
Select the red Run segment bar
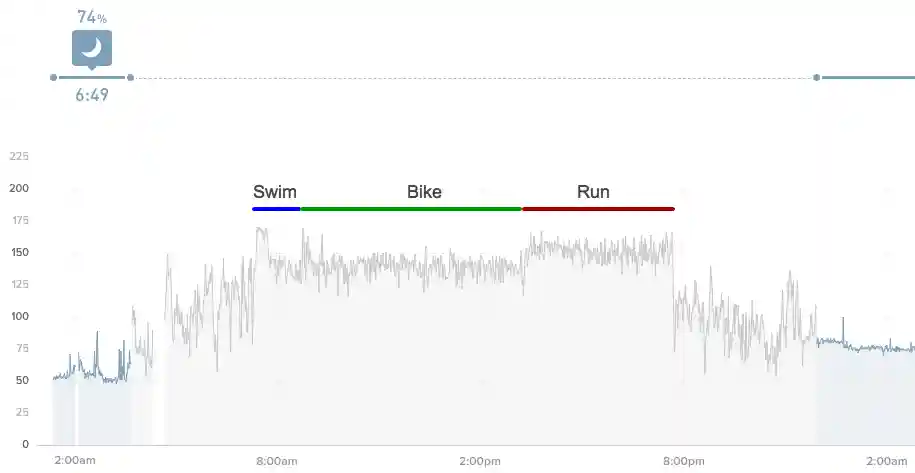(598, 209)
